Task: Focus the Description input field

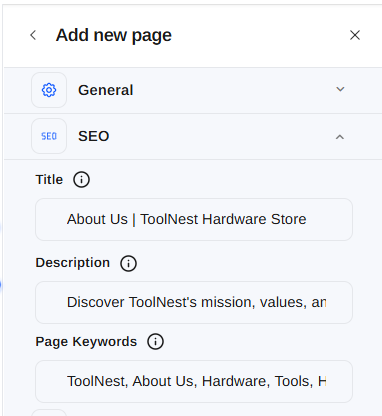Action: tap(194, 302)
